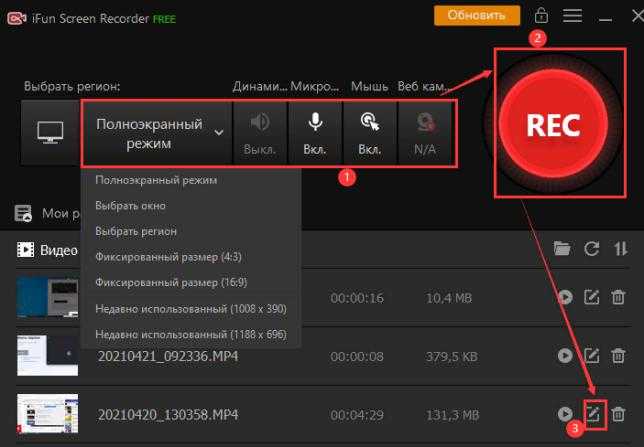Click duration 00:00:08

[357, 356]
